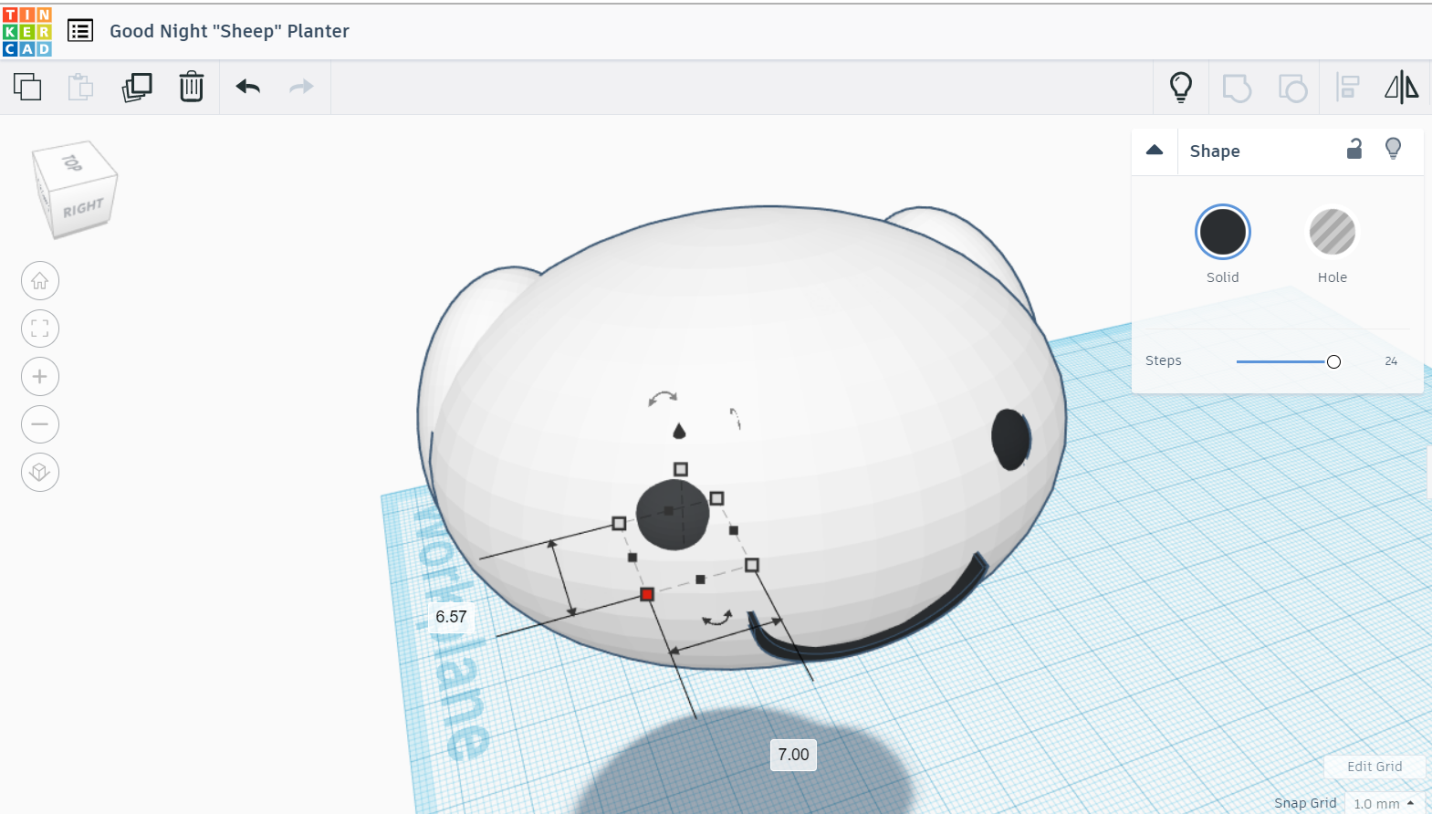1432x814 pixels.
Task: Select the Solid color swatch
Action: pos(1223,232)
